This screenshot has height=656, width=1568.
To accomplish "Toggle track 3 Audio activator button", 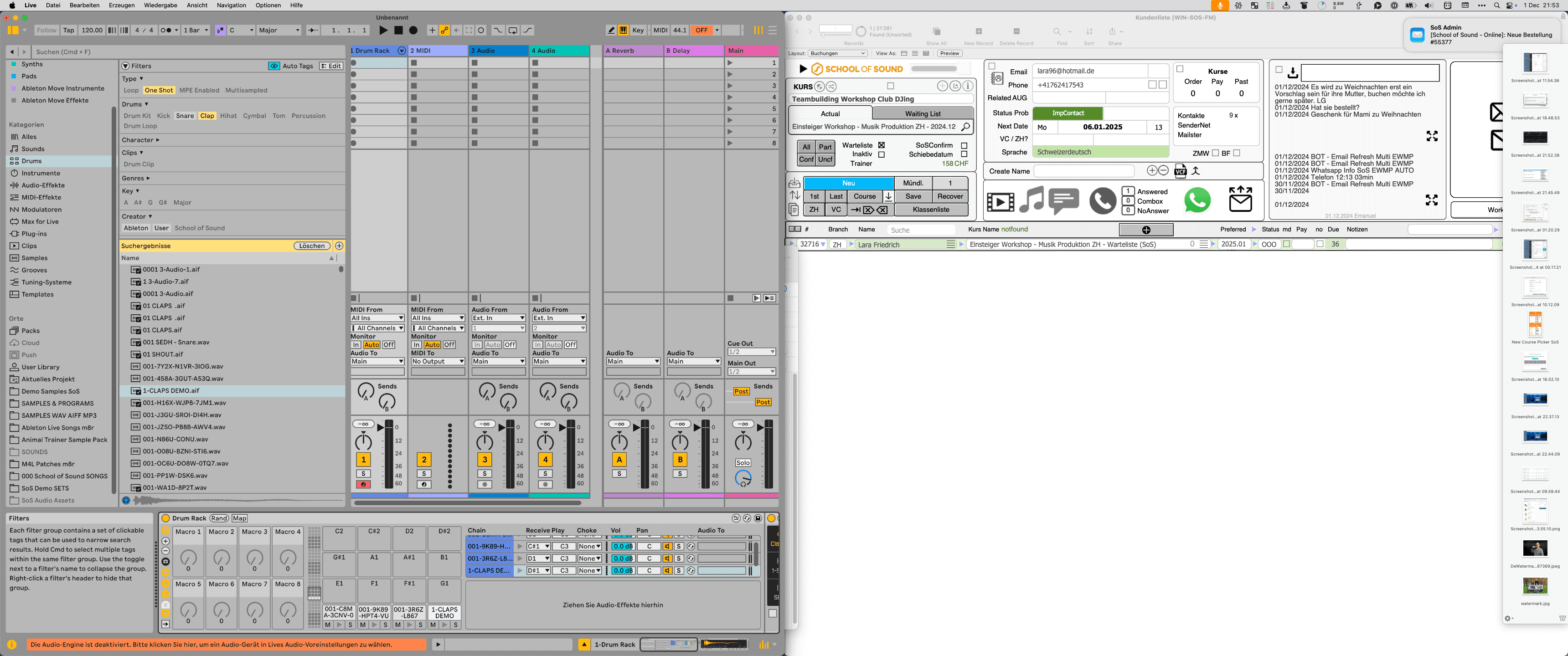I will point(485,460).
